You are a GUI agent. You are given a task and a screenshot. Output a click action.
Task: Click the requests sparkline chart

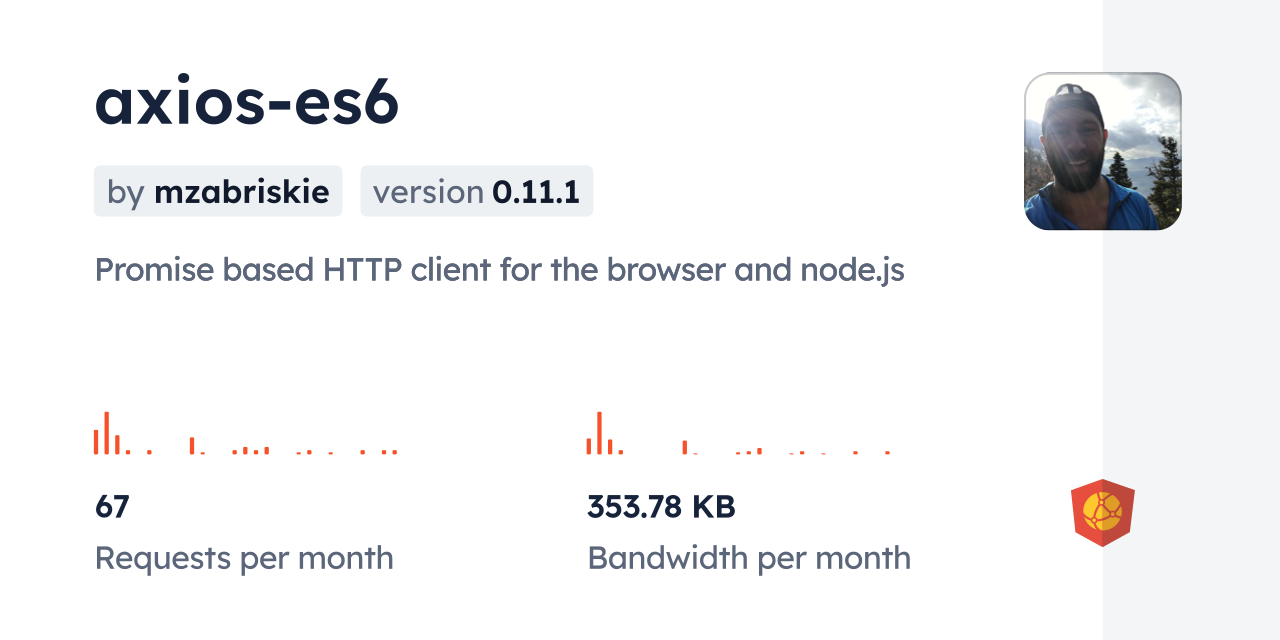[x=246, y=434]
